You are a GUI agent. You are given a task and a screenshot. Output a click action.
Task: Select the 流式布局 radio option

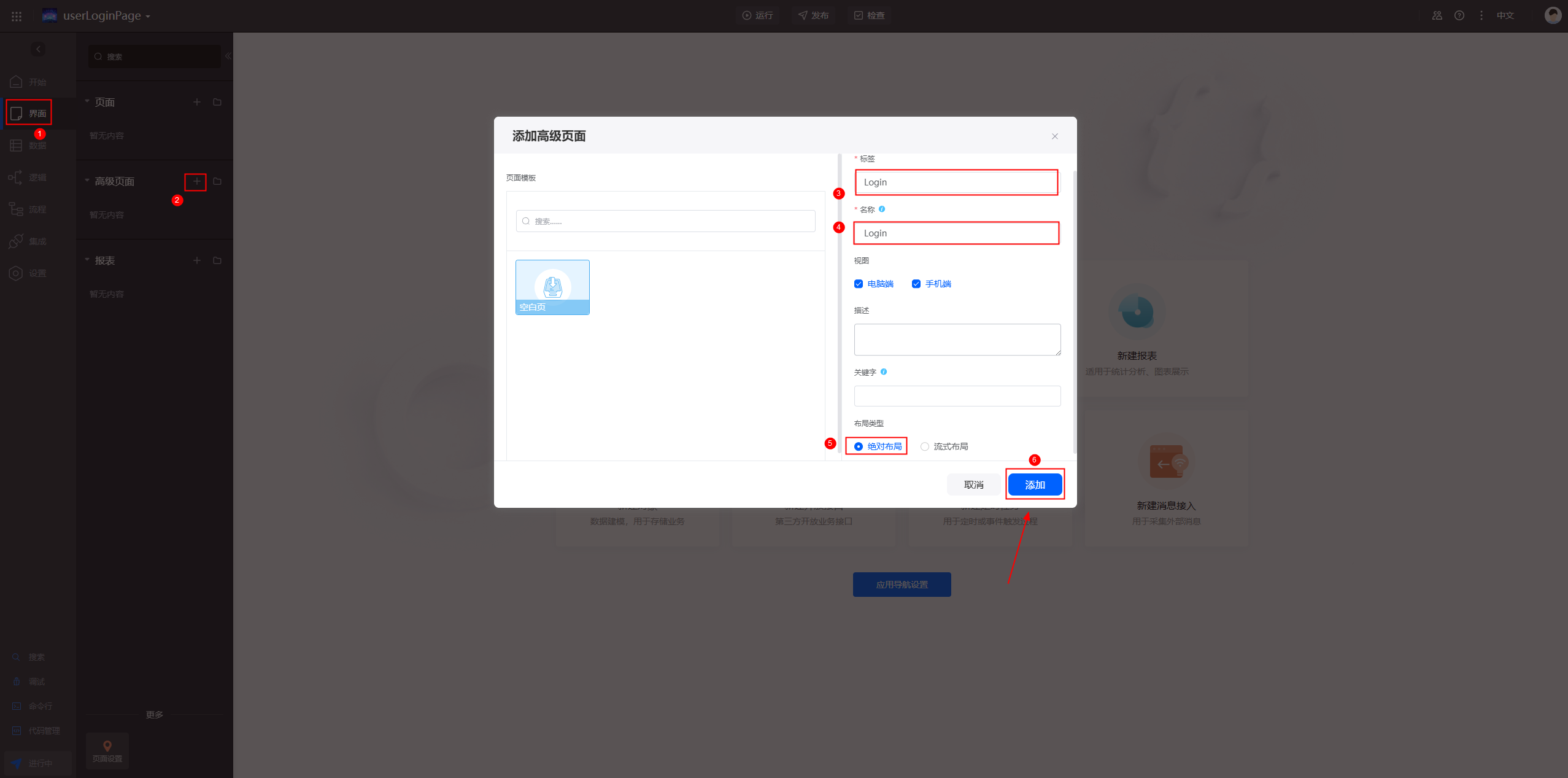click(x=925, y=446)
